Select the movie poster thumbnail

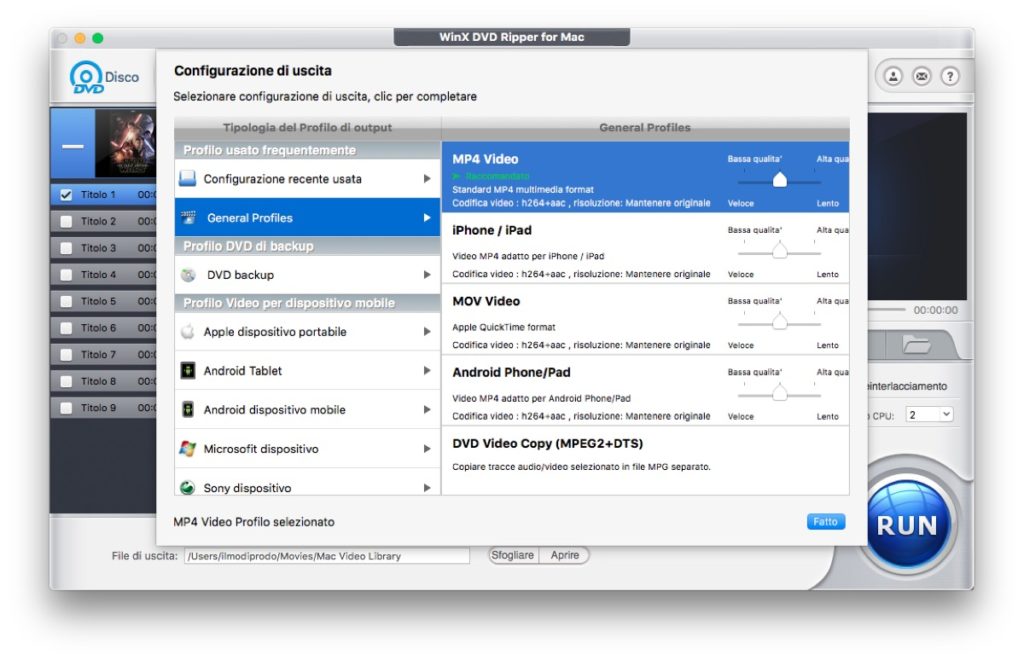pos(125,144)
